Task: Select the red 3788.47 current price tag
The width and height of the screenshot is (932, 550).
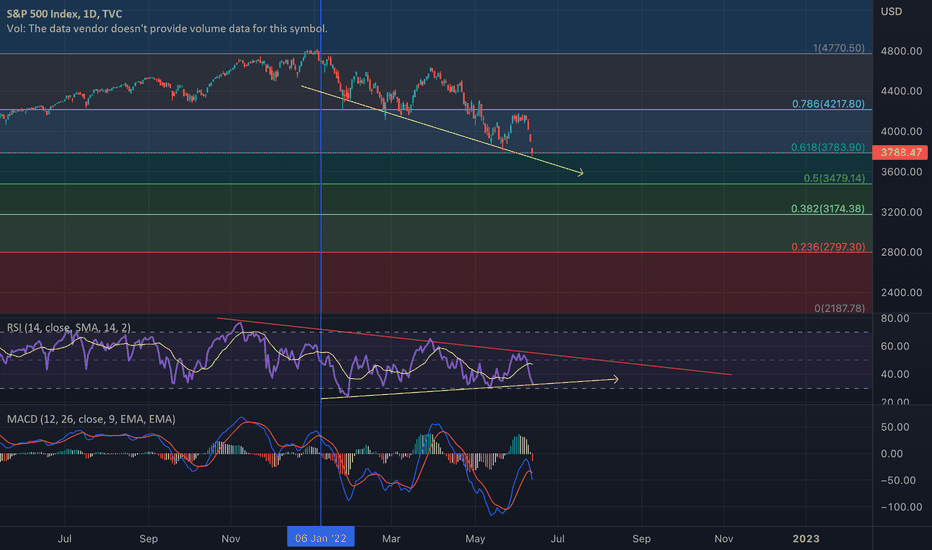Action: (x=901, y=153)
